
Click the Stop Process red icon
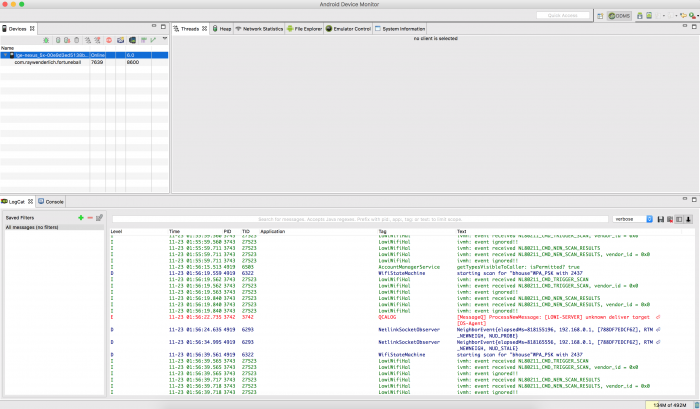(x=109, y=40)
